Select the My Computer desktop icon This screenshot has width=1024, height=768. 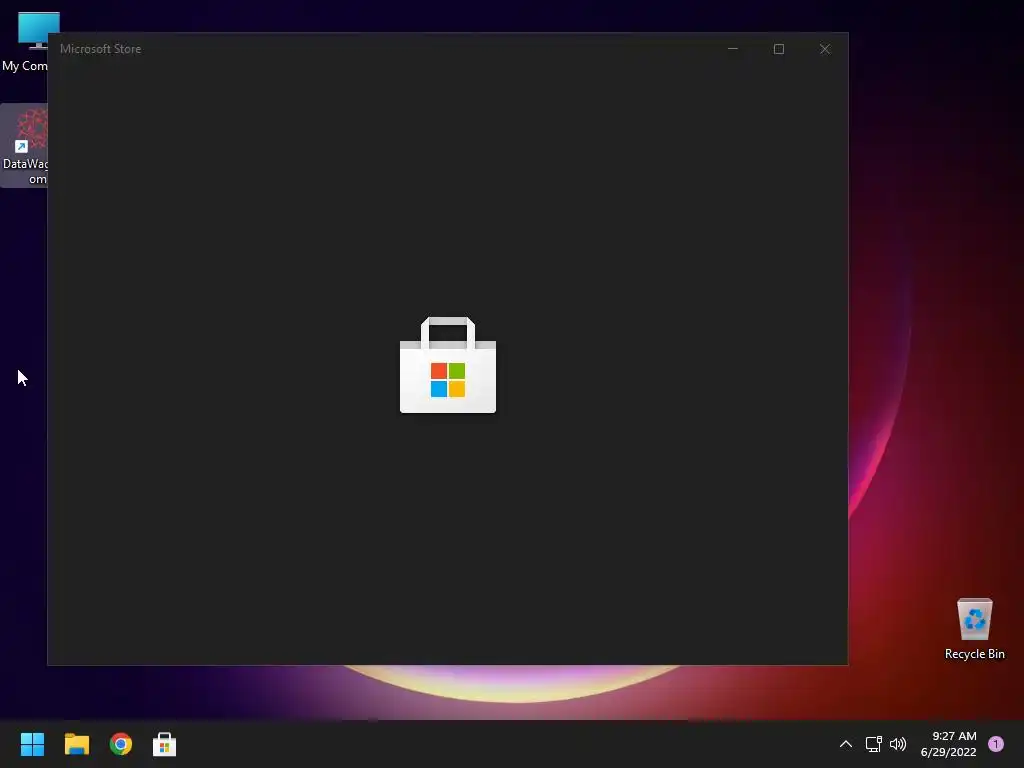tap(25, 42)
